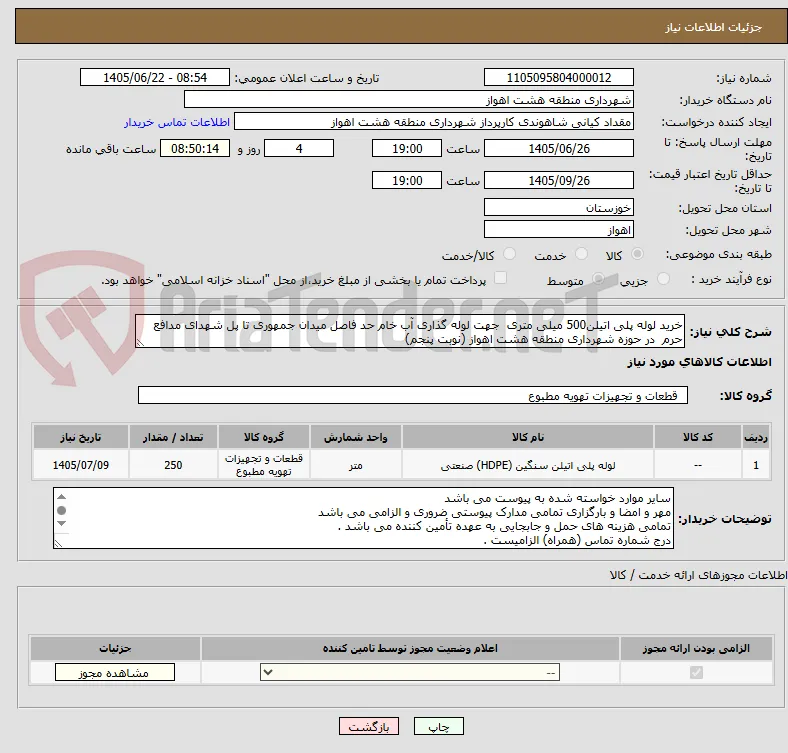788x753 pixels.
Task: Select the خدمت radio button
Action: [x=581, y=254]
